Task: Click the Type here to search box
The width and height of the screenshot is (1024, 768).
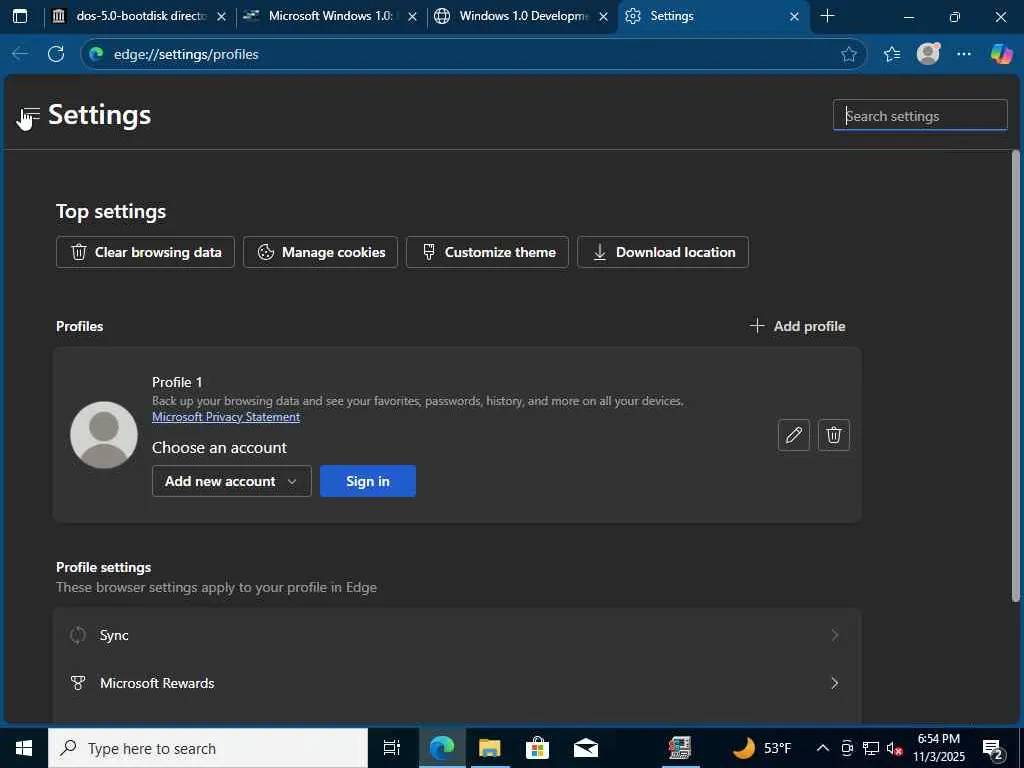Action: point(208,748)
